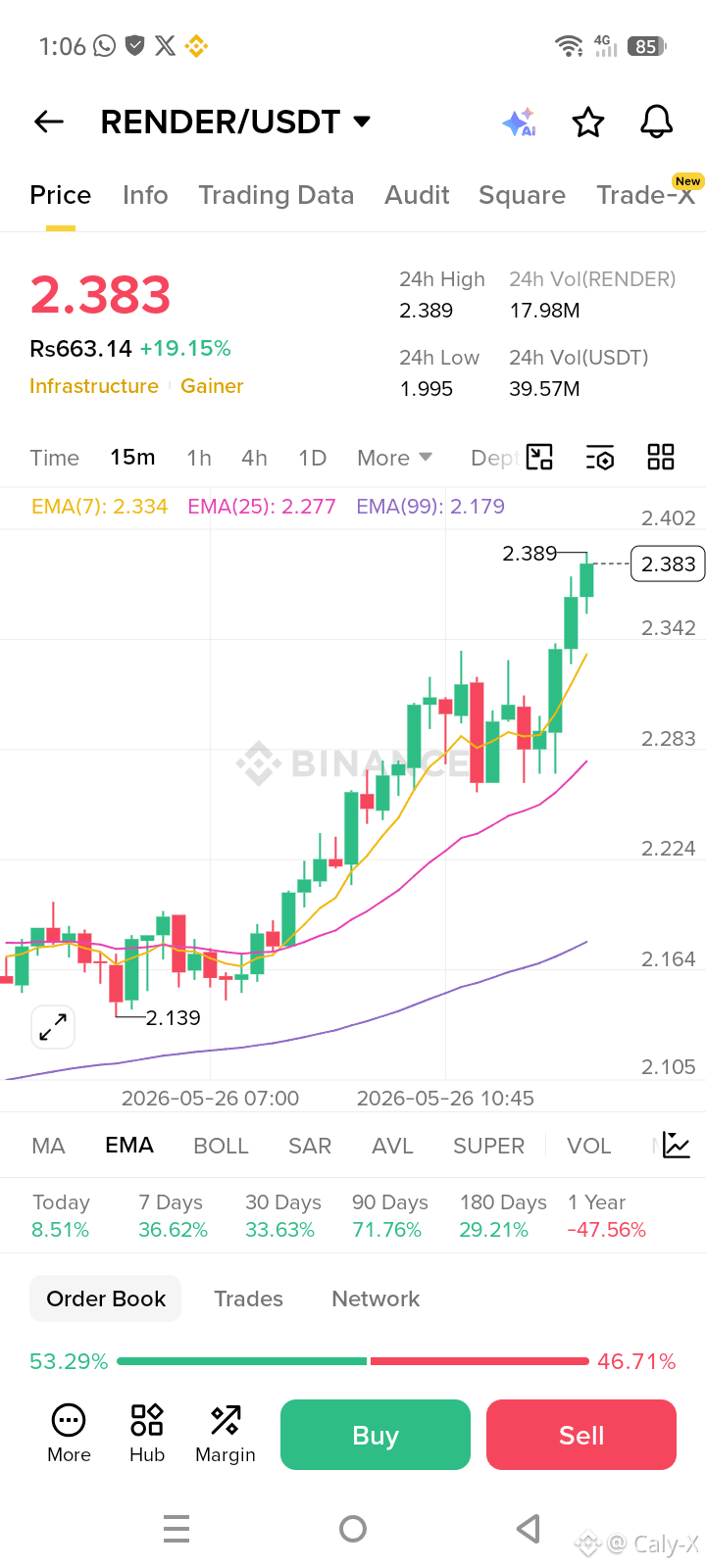
Task: Enable the AVL indicator
Action: (x=392, y=1146)
